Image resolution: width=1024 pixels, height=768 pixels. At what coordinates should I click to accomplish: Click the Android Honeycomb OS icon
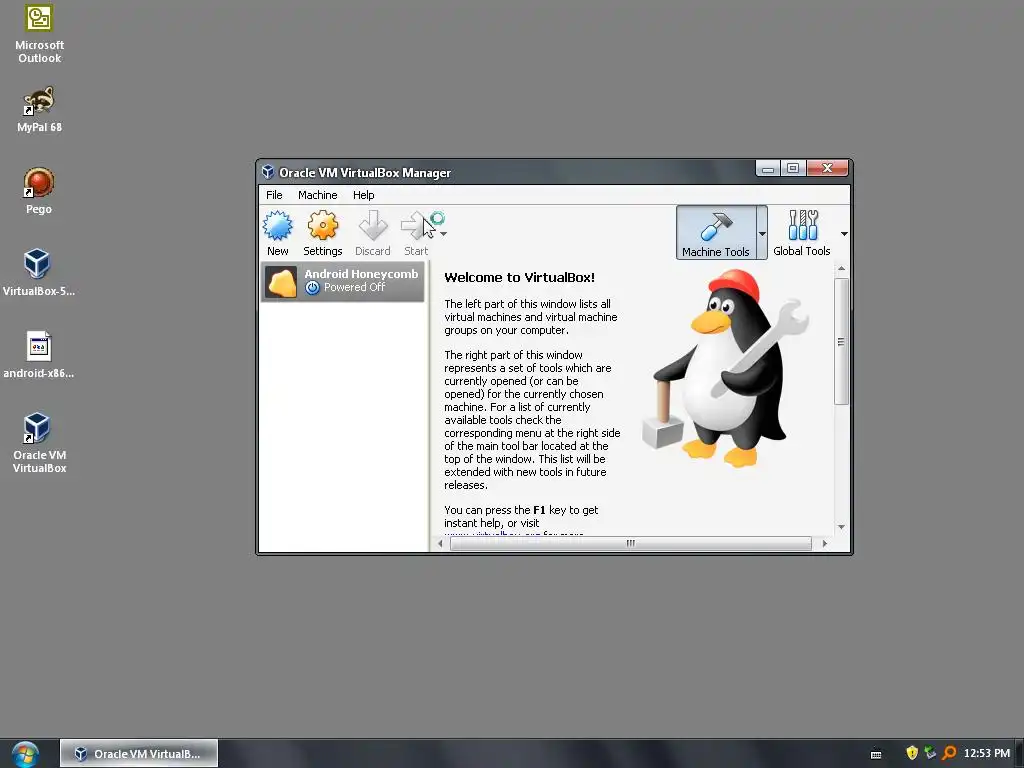(281, 283)
